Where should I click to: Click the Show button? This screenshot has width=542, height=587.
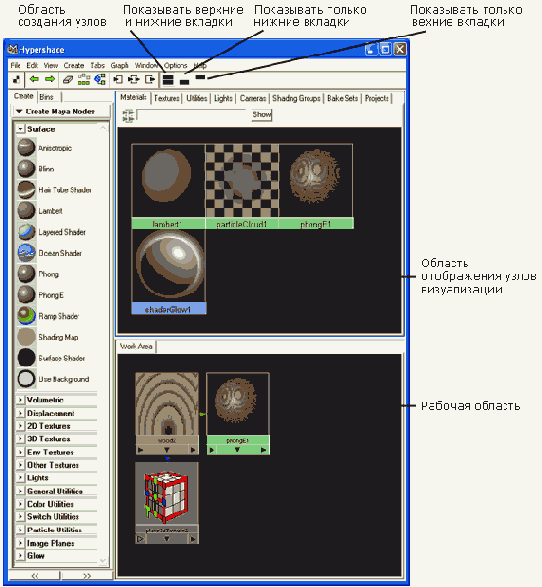click(x=262, y=115)
